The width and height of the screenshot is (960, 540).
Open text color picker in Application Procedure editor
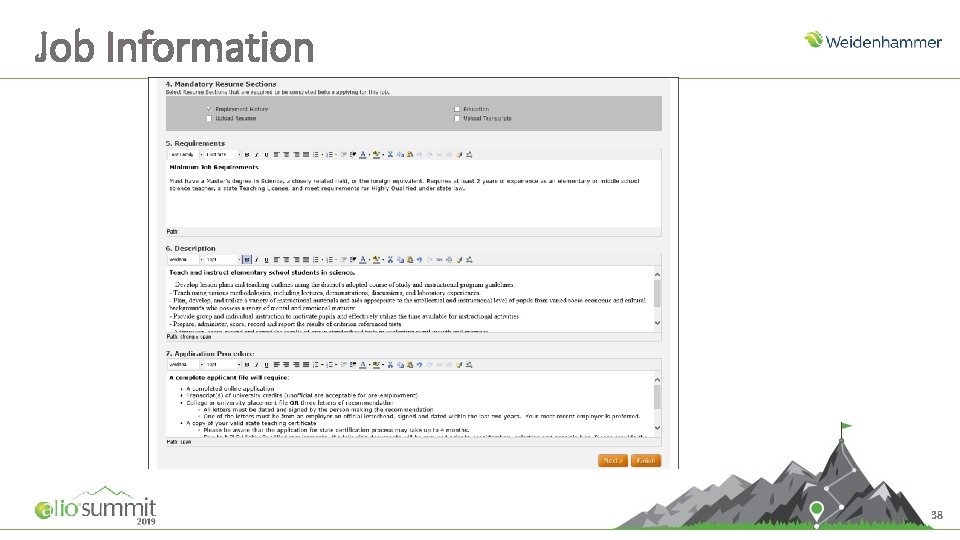[364, 365]
